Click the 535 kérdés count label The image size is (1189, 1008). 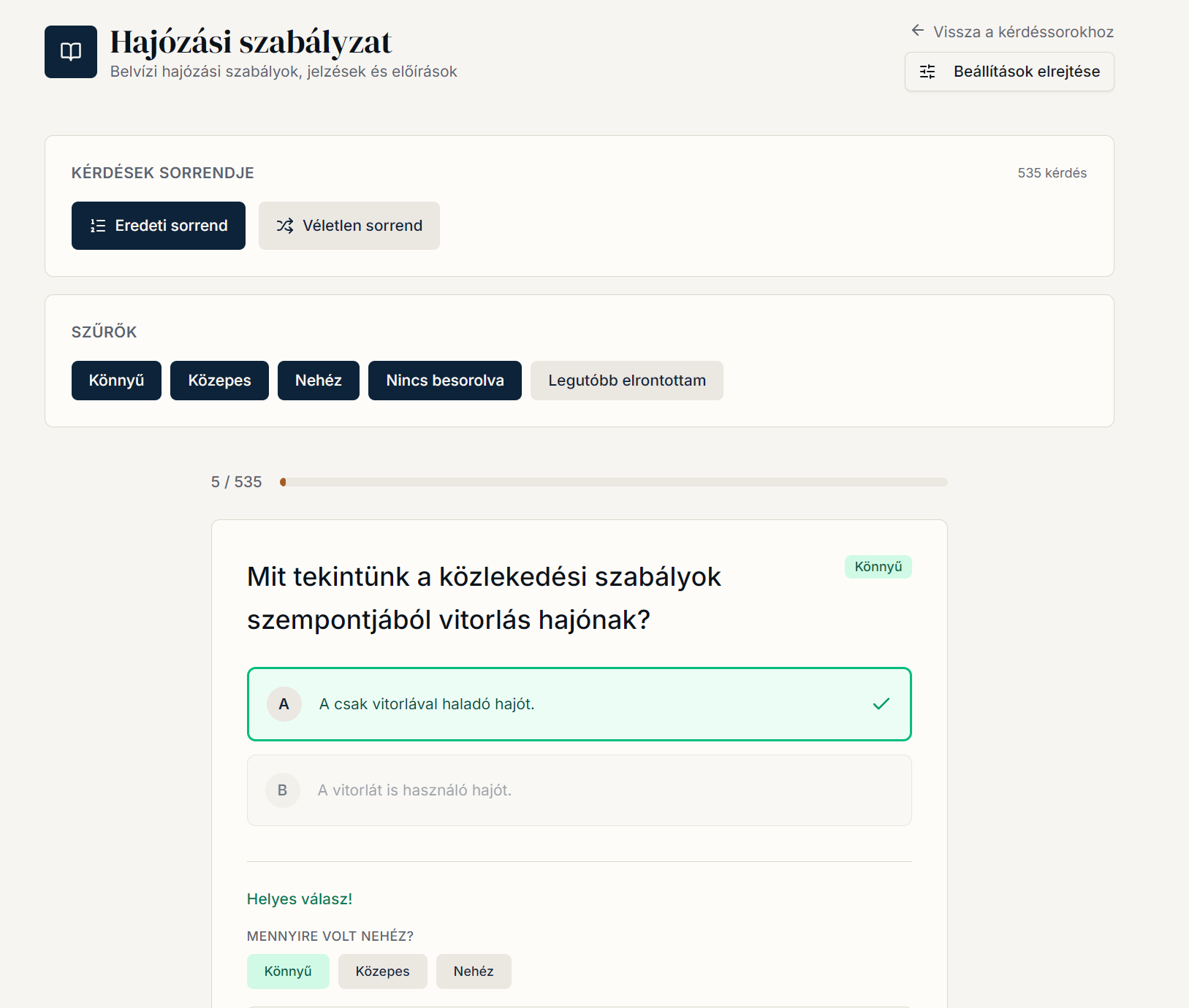point(1052,173)
